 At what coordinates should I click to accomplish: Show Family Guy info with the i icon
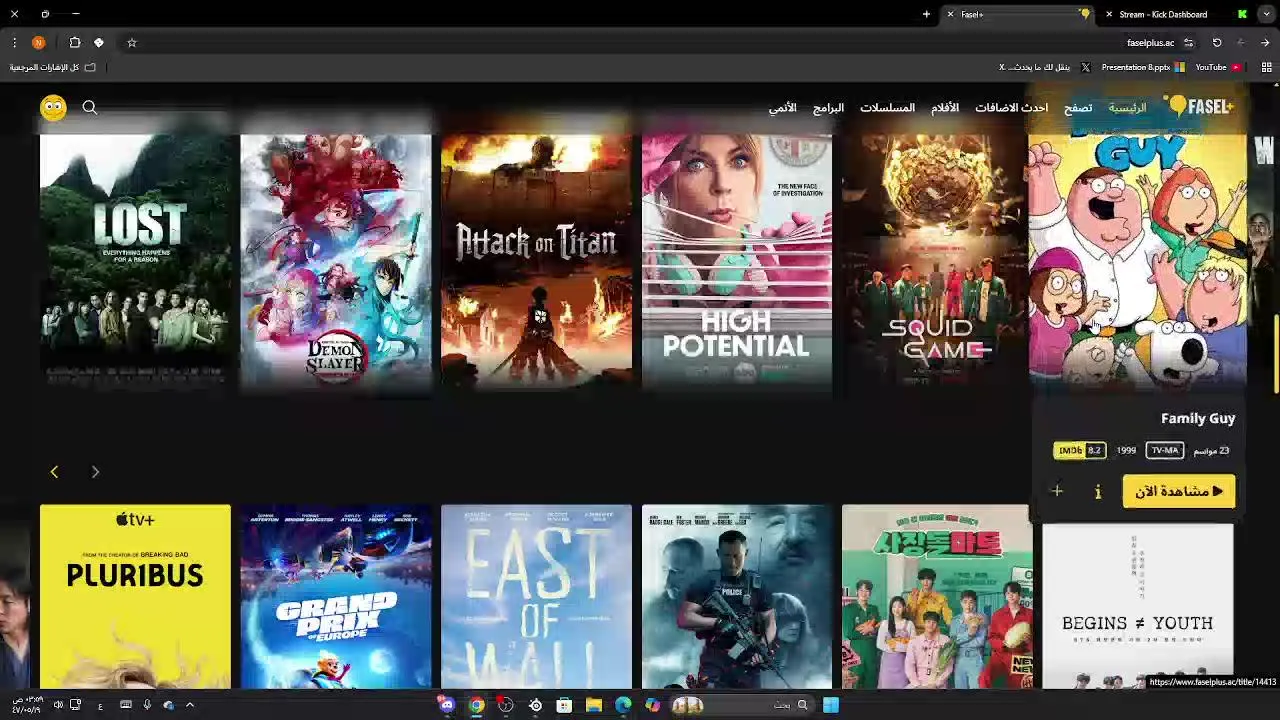coord(1098,491)
